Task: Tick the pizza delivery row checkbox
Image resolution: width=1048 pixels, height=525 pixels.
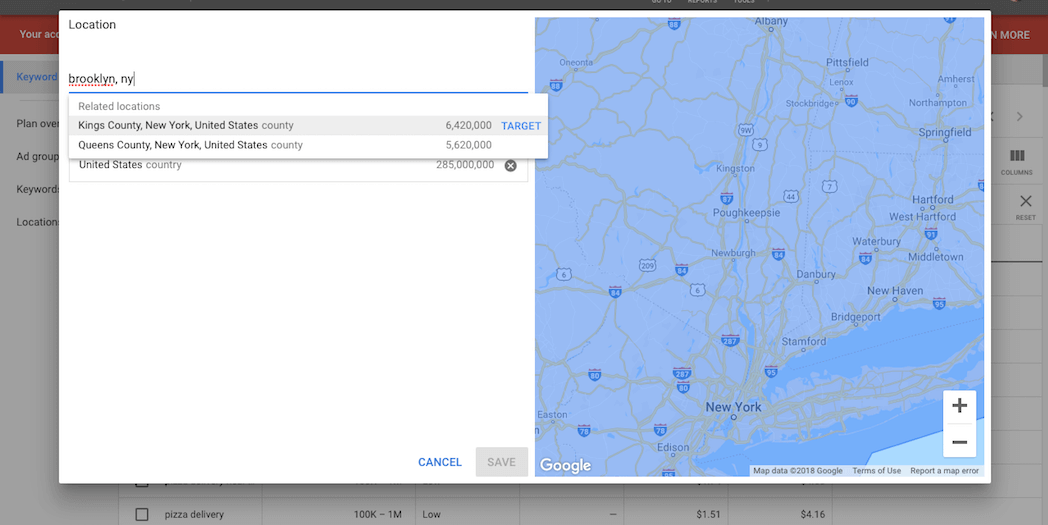Action: [x=142, y=514]
